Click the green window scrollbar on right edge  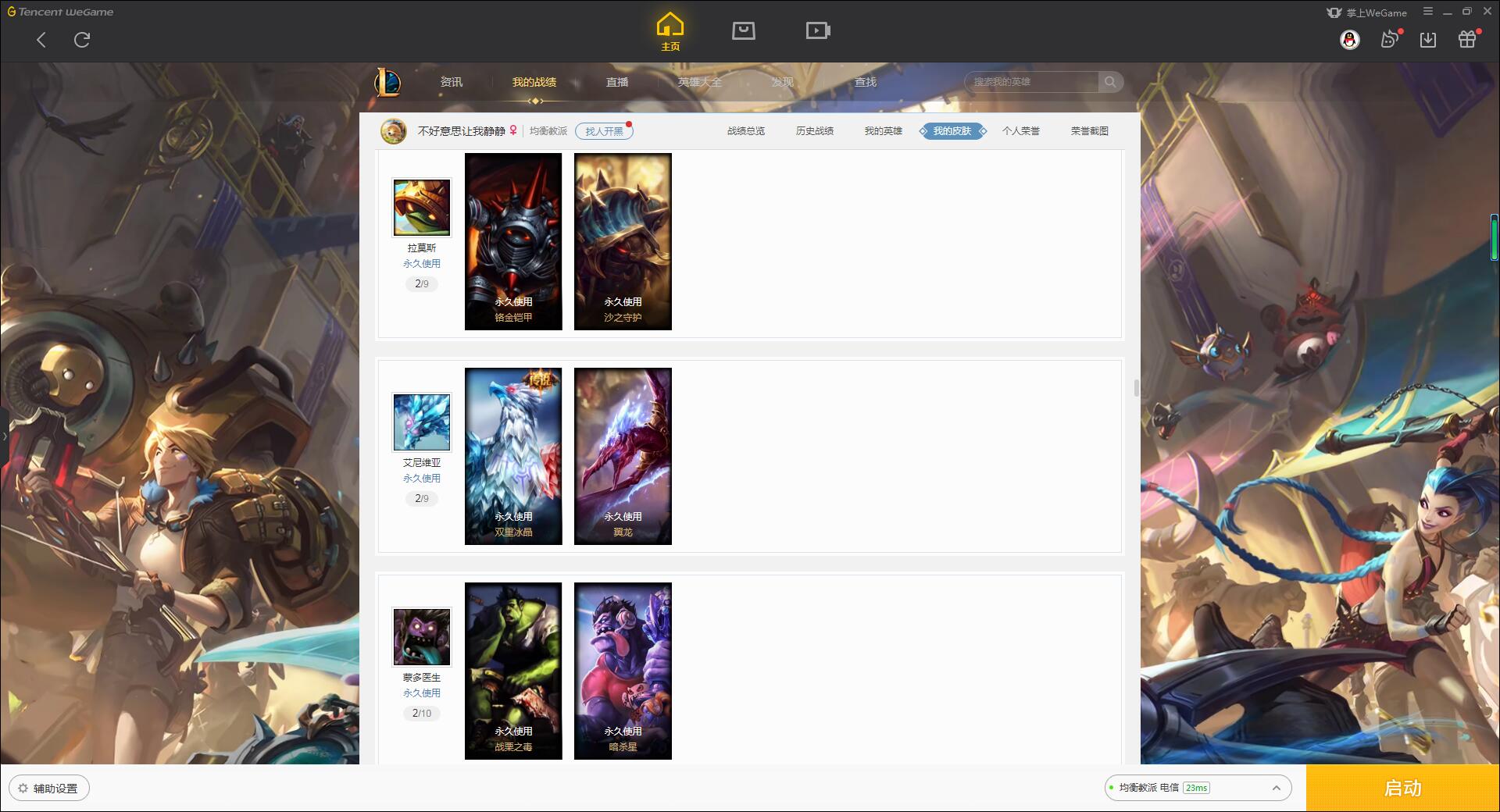point(1495,239)
